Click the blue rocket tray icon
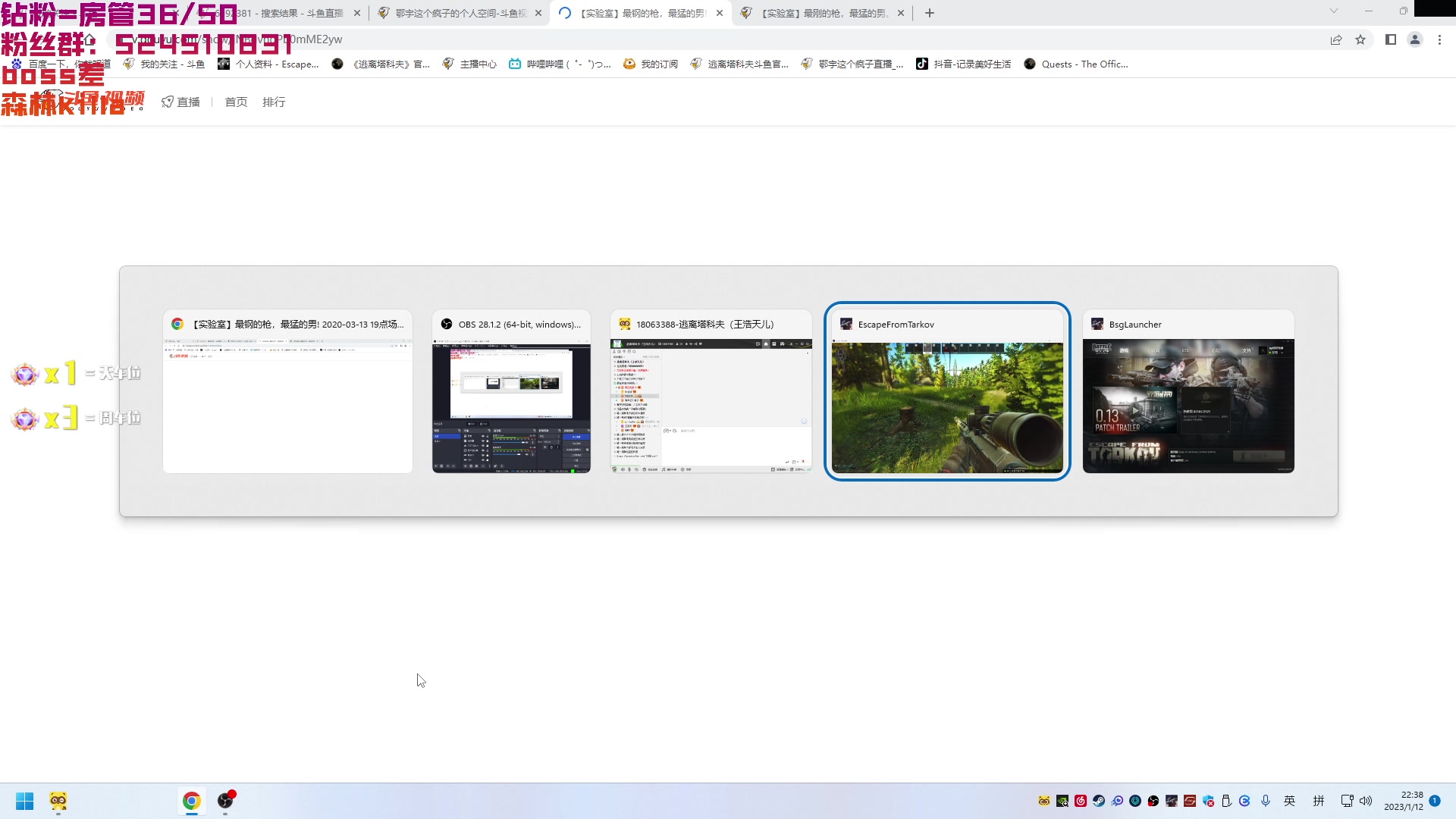1456x819 pixels. click(1117, 801)
